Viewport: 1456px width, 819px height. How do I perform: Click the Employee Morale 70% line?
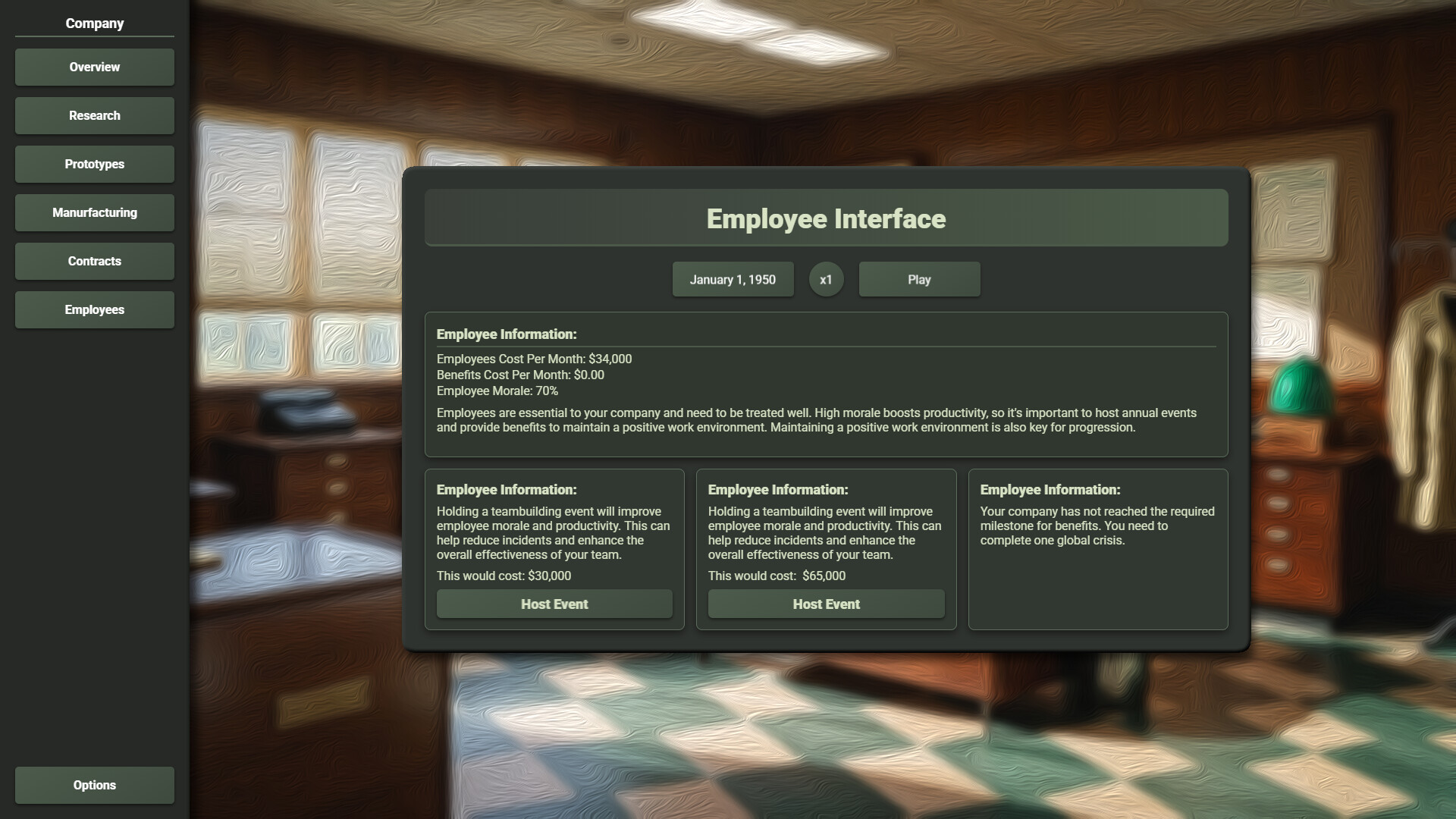click(497, 391)
